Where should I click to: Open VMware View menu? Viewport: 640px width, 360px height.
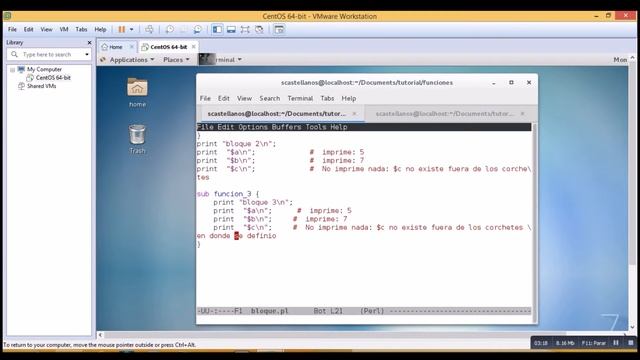click(x=46, y=29)
